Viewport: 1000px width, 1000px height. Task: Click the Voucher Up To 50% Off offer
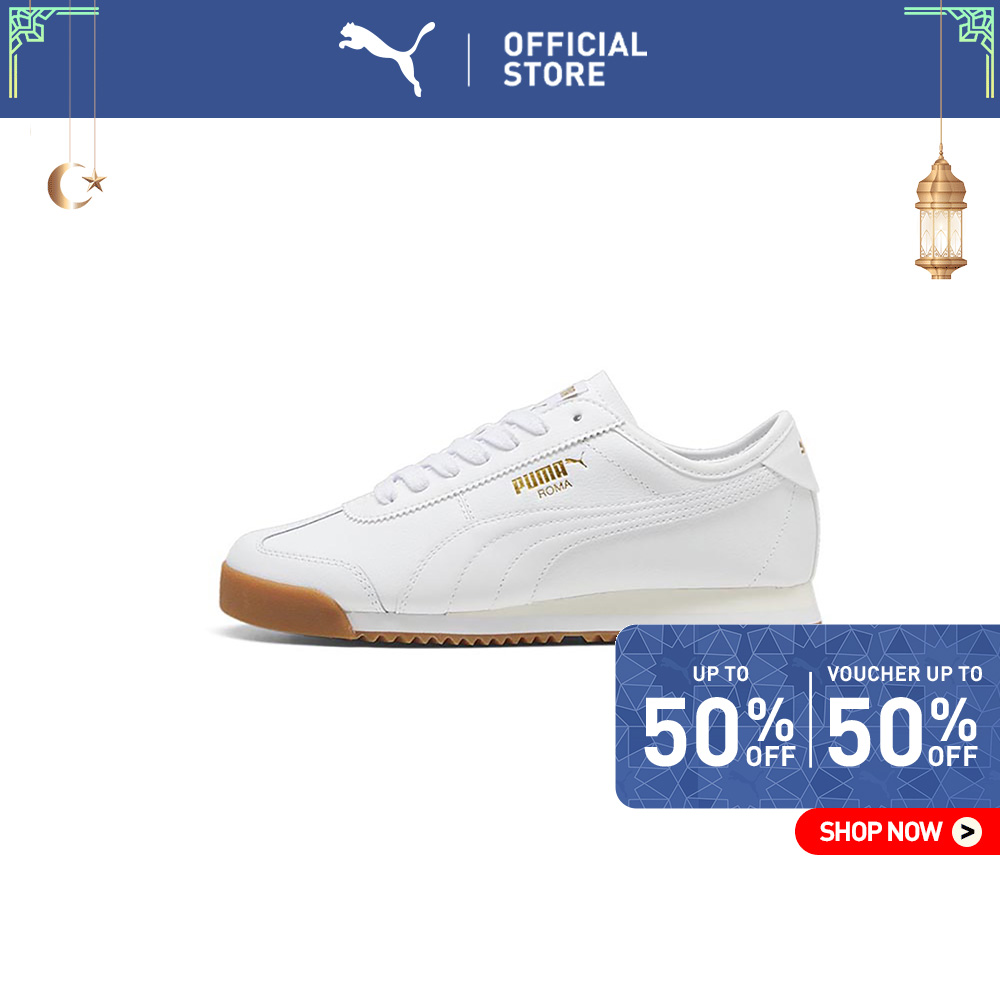point(904,716)
